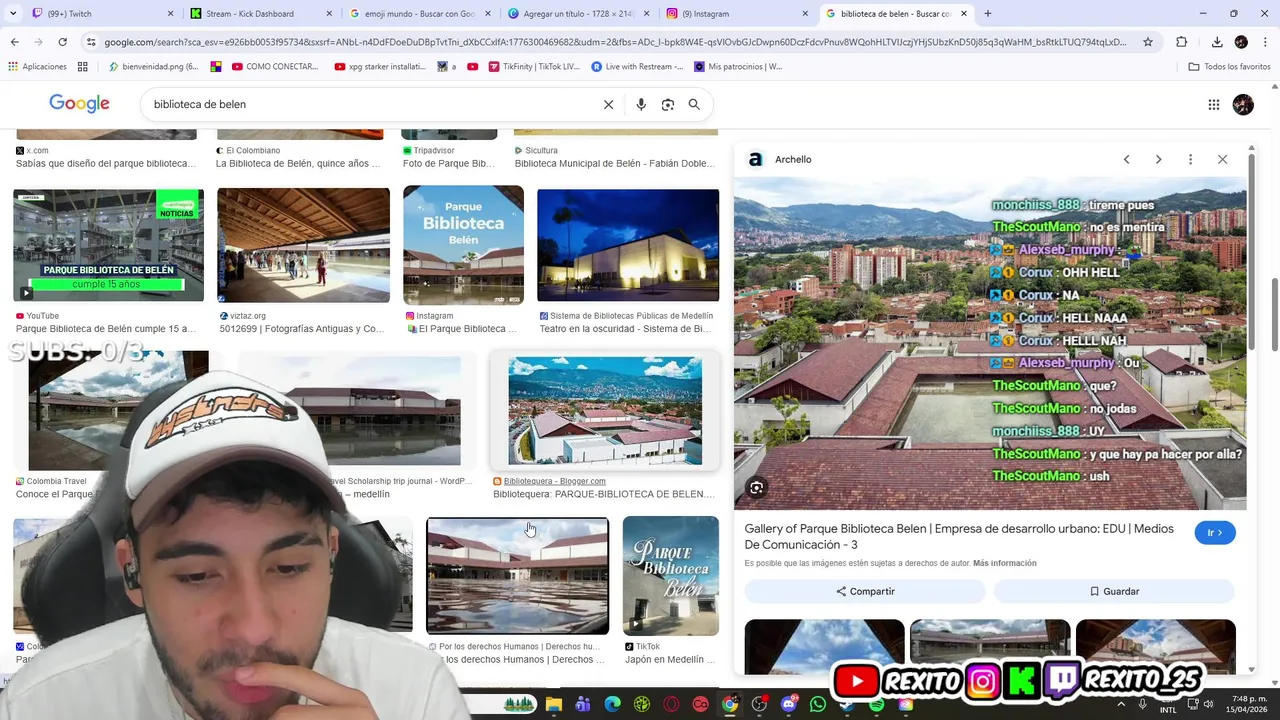Image resolution: width=1280 pixels, height=720 pixels.
Task: Open the tab search dropdown arrow
Action: pos(12,13)
